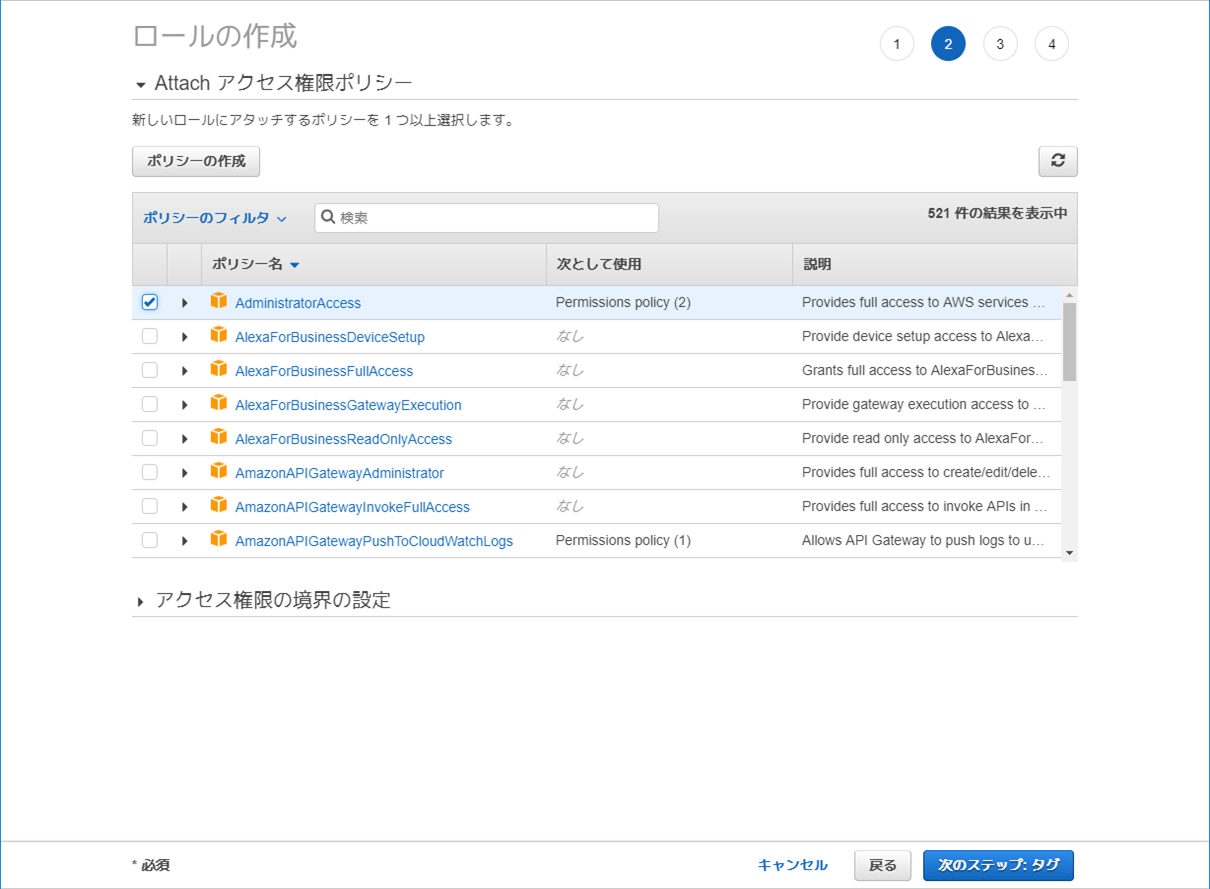The image size is (1210, 889).
Task: Check the AlexaForBusinessDeviceSetup policy
Action: (149, 336)
